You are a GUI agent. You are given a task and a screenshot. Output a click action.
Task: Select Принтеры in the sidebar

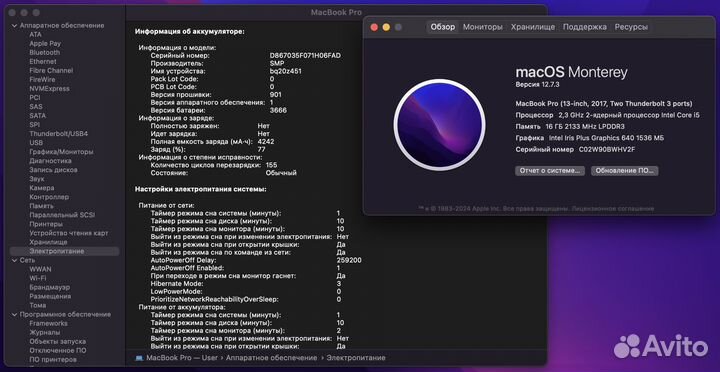[x=46, y=224]
